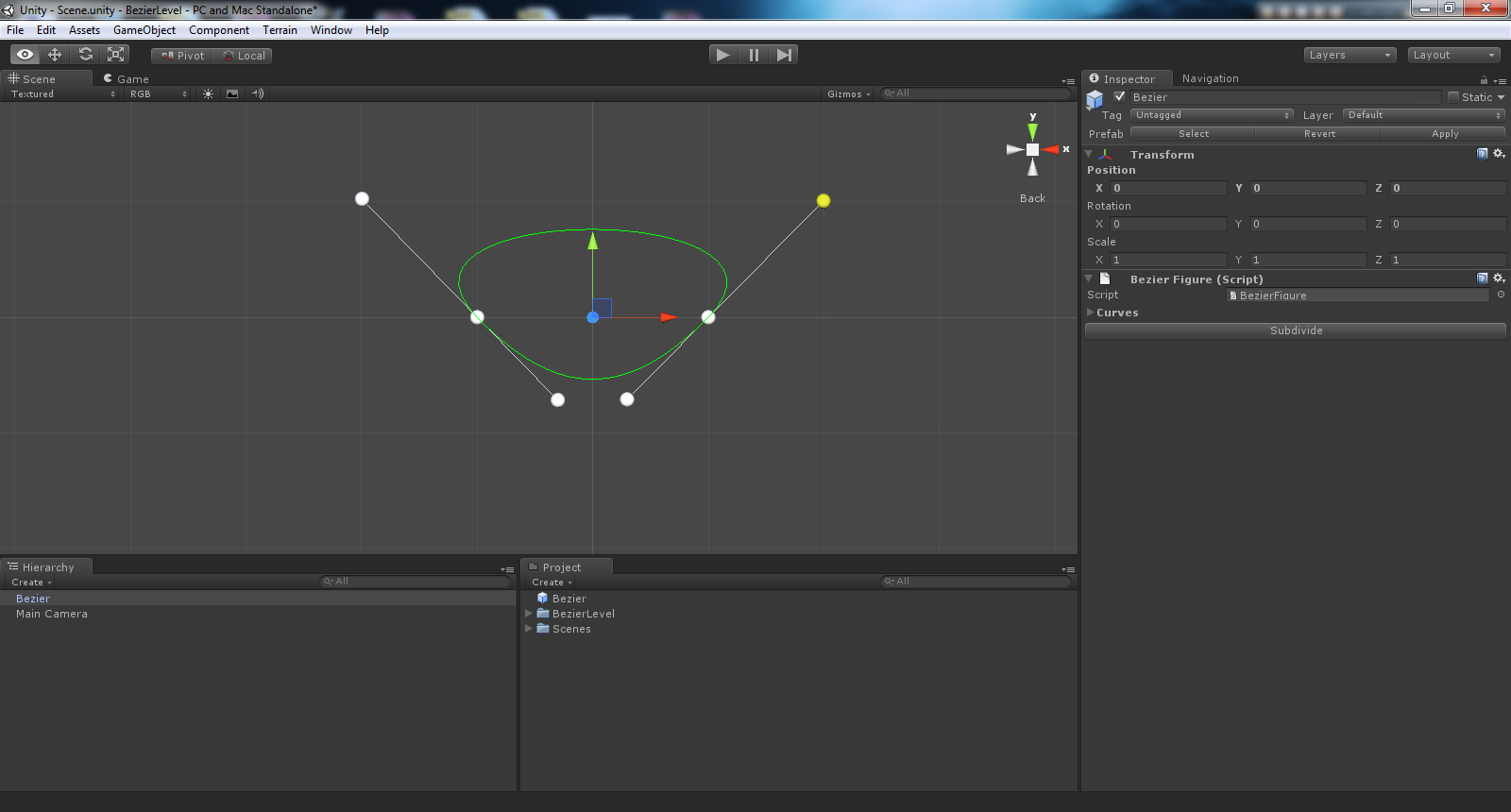
Task: Toggle Pivot handle position mode
Action: point(182,56)
